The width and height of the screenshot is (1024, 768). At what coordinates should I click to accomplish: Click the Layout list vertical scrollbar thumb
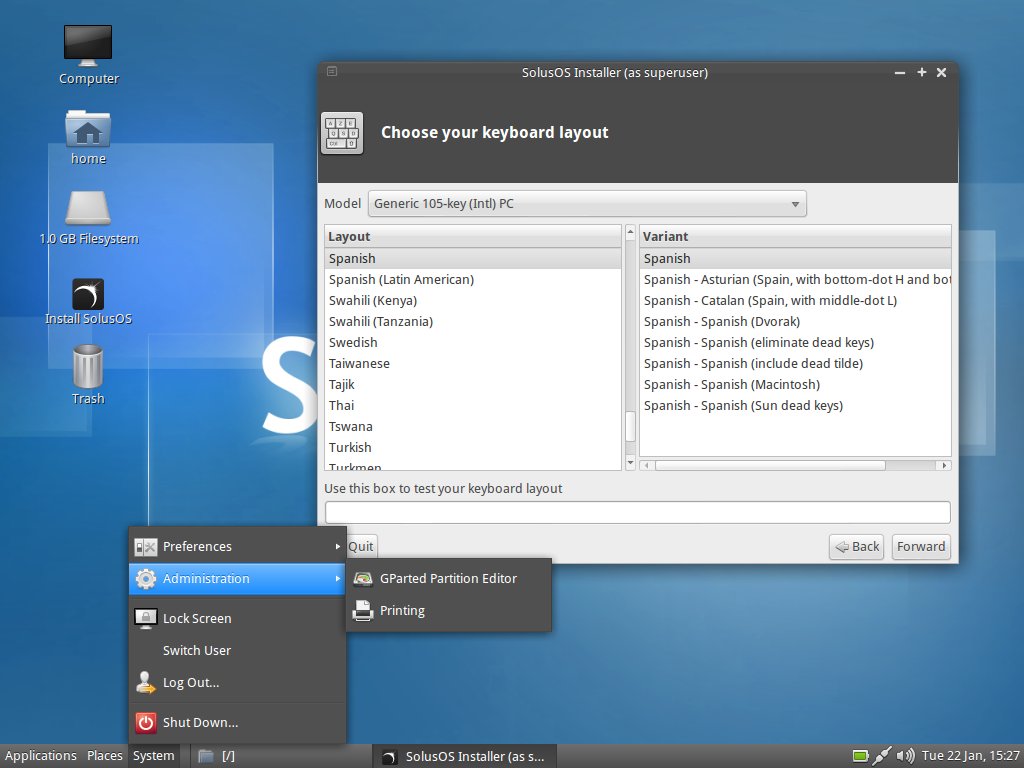point(630,426)
